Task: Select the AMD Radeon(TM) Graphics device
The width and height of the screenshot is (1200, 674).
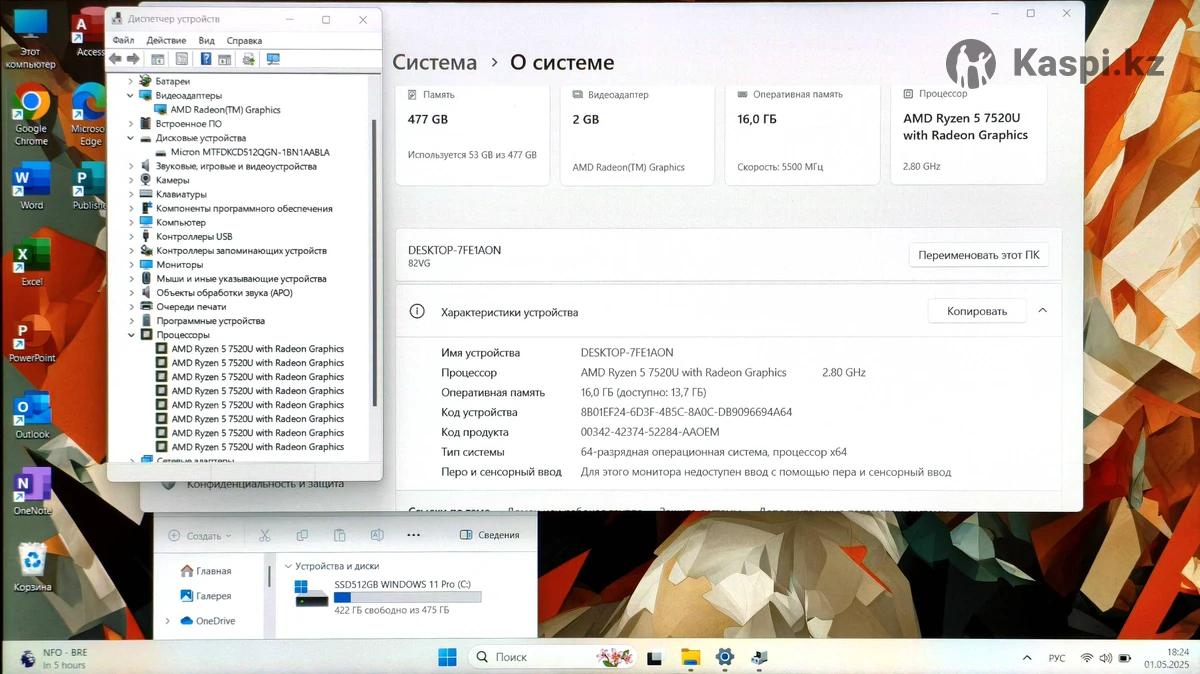Action: (218, 110)
